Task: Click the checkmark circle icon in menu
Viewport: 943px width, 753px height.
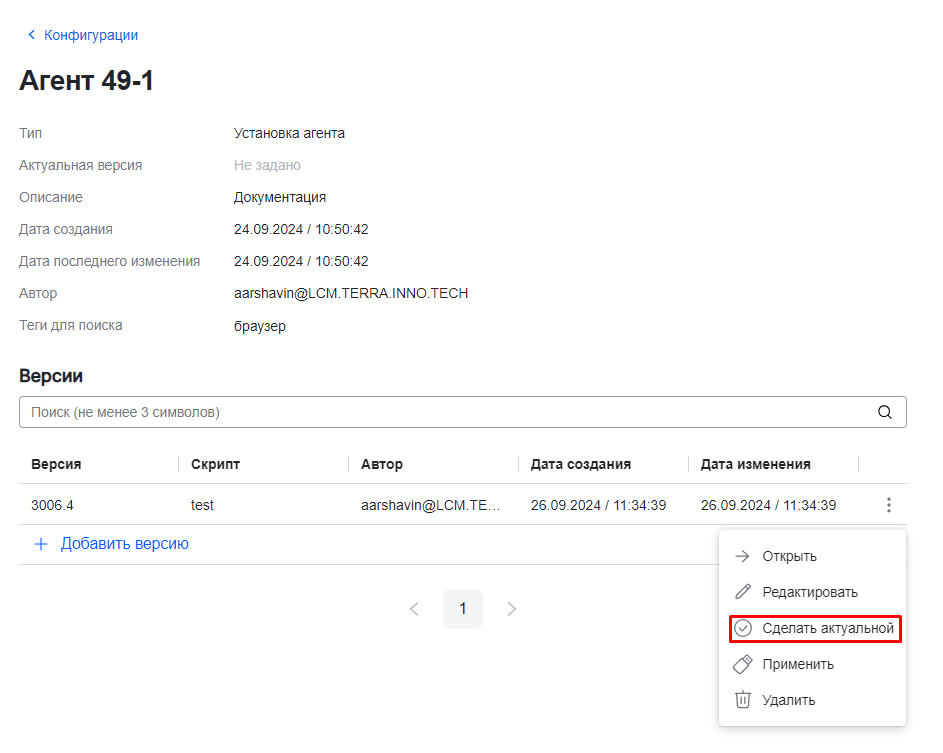Action: tap(742, 628)
